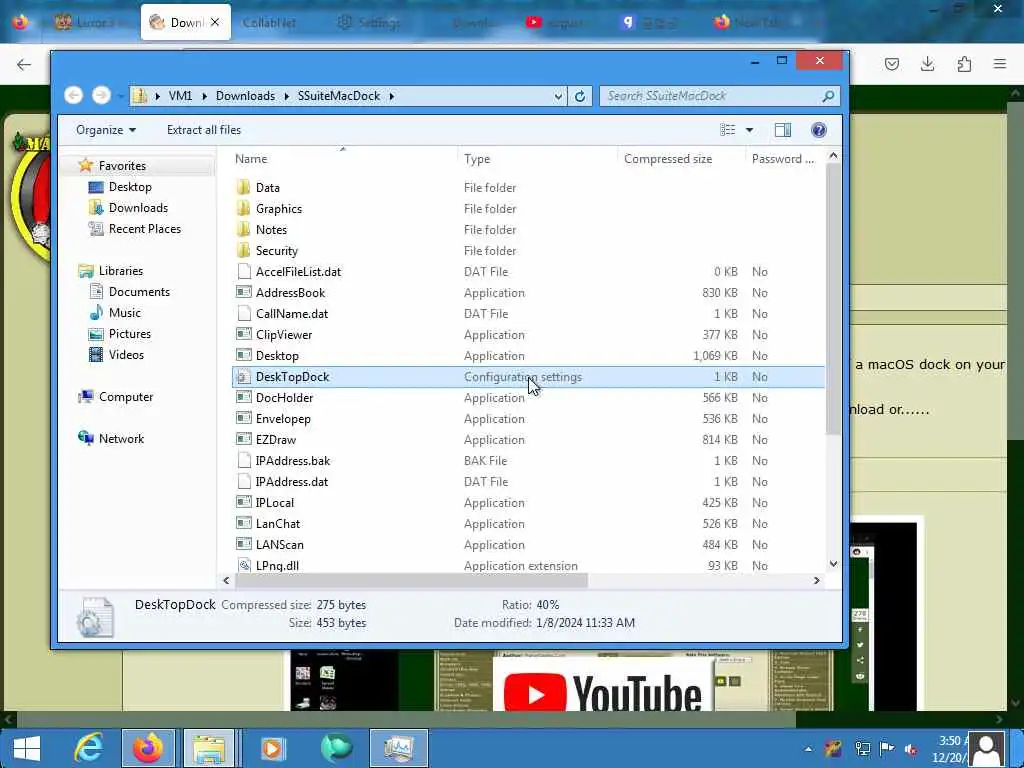Open Desktop in the Favorites sidebar
Image resolution: width=1024 pixels, height=768 pixels.
tap(130, 187)
